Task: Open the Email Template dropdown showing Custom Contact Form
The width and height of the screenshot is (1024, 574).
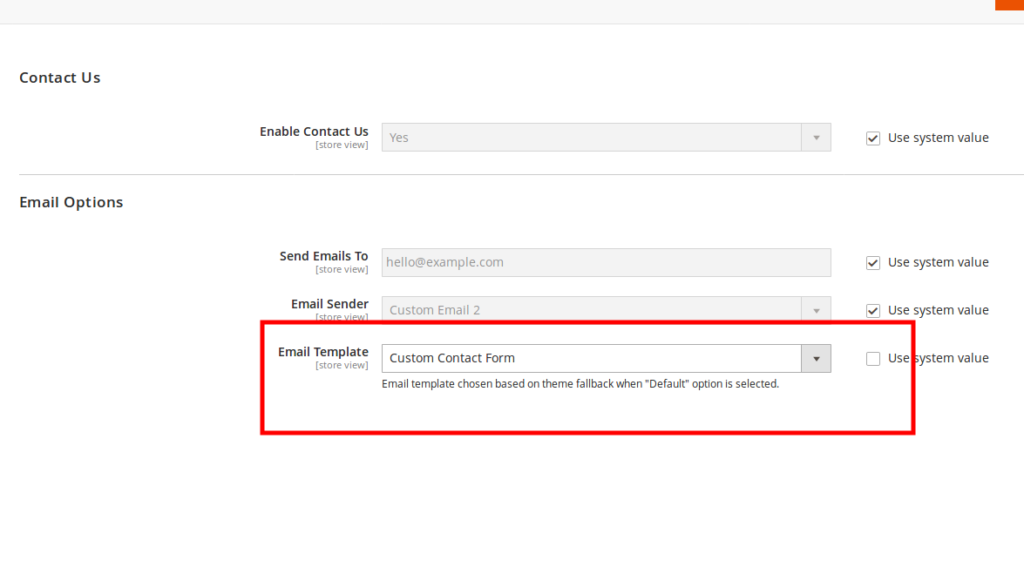Action: pyautogui.click(x=606, y=359)
